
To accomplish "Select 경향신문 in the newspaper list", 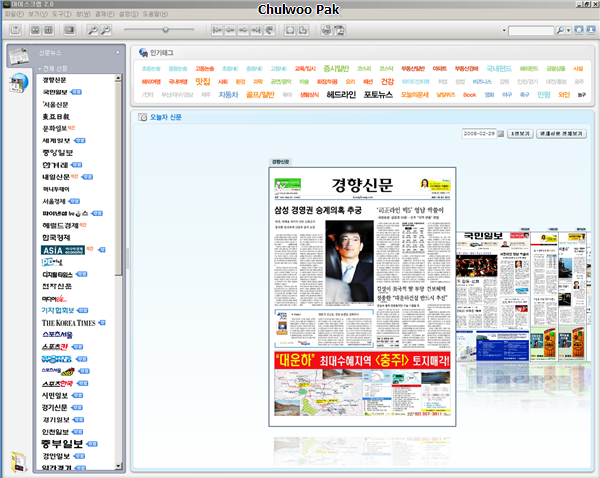I will point(54,80).
